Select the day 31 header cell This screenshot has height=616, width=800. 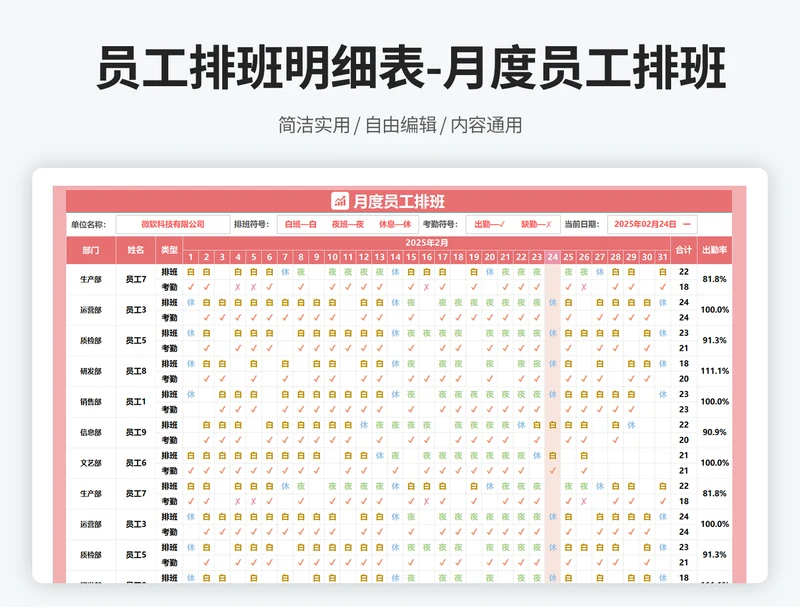[x=663, y=257]
